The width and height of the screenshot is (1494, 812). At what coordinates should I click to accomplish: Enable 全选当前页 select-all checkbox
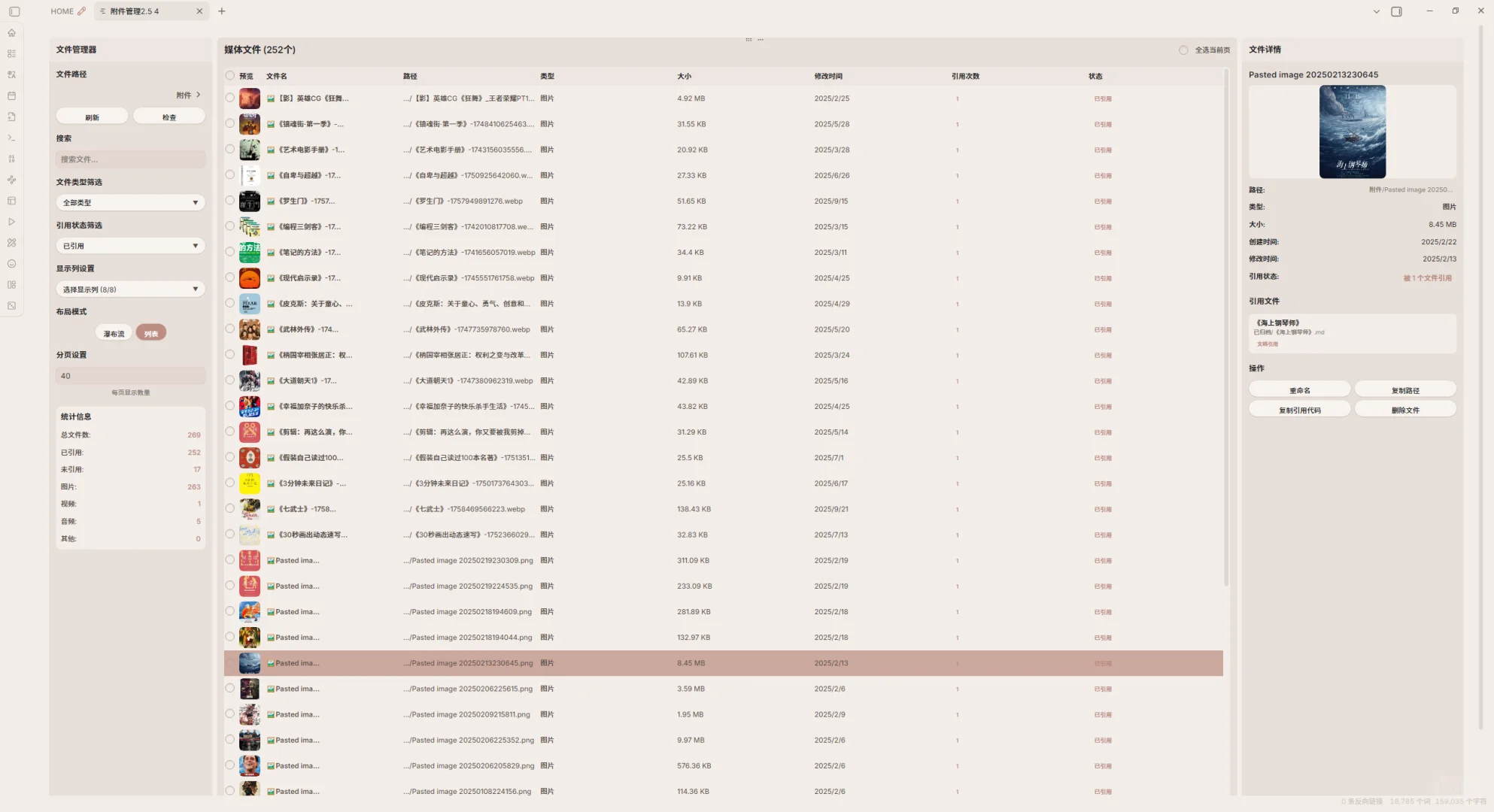1183,50
